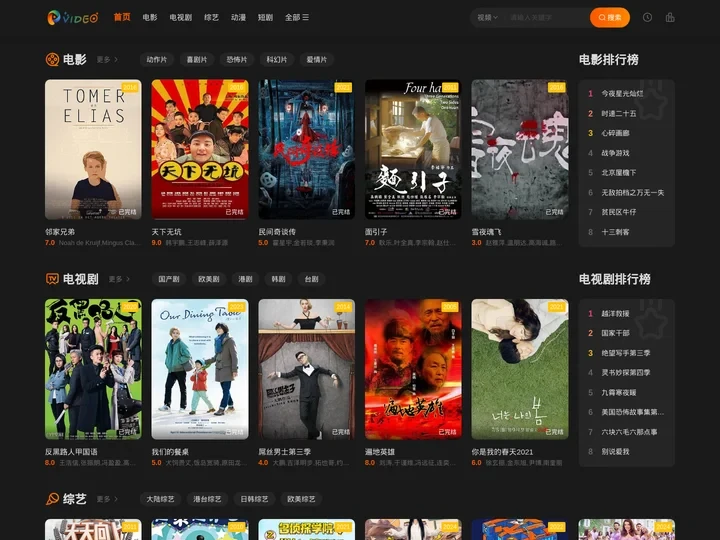Select the 欧美剧 tag

208,279
